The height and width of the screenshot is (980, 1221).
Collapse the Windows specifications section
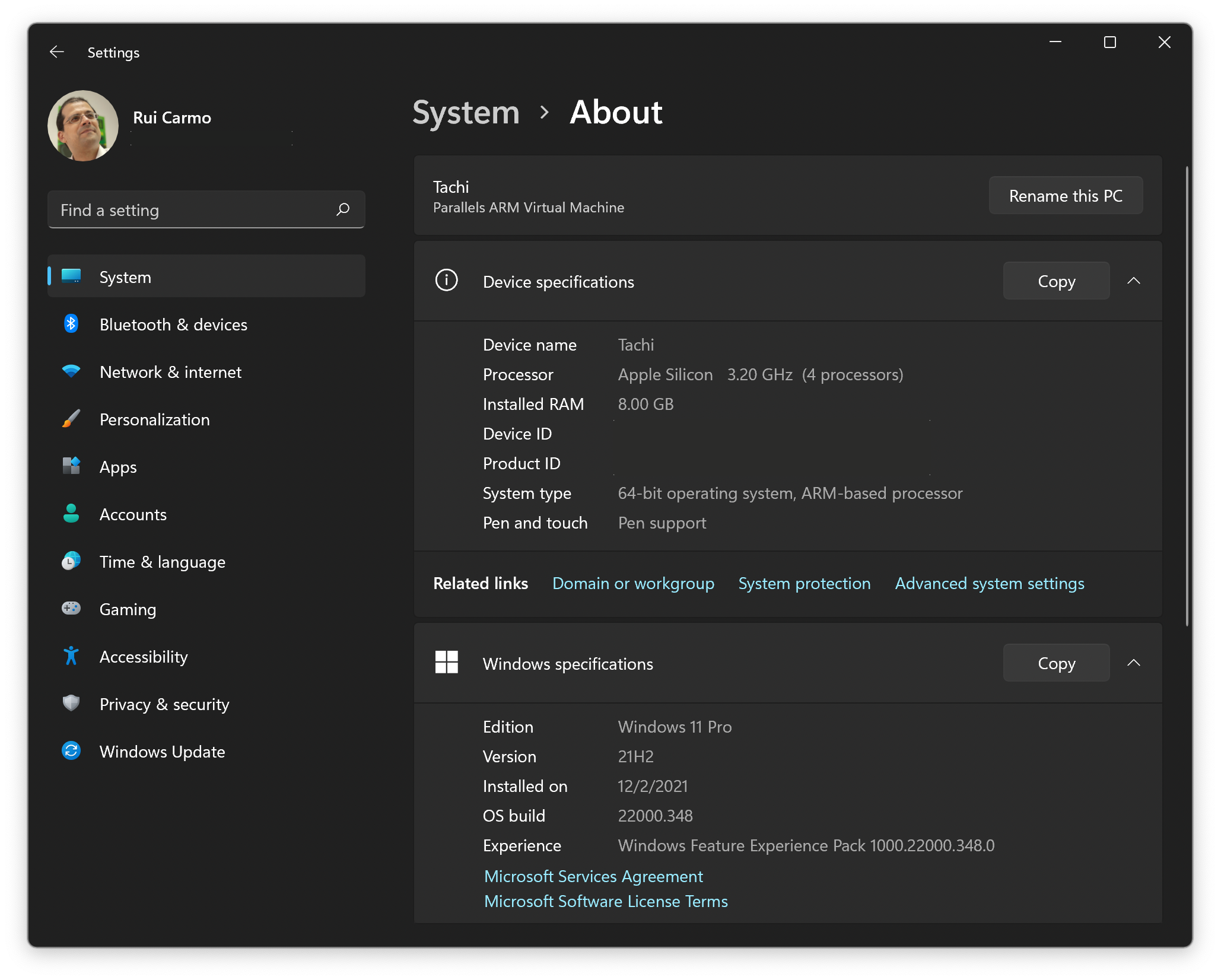click(1133, 663)
